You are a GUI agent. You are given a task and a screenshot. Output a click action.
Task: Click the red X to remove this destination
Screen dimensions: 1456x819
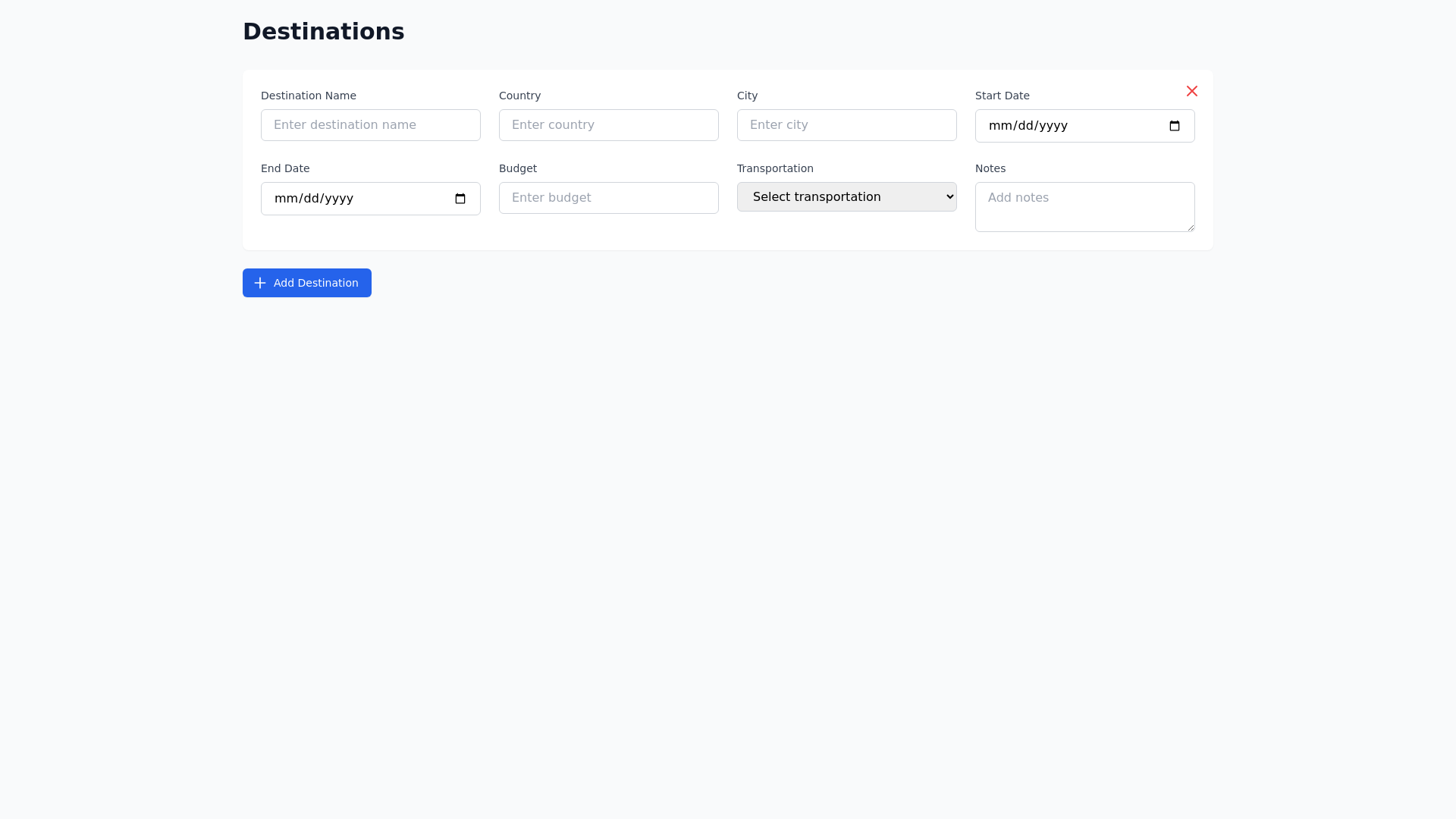coord(1191,91)
